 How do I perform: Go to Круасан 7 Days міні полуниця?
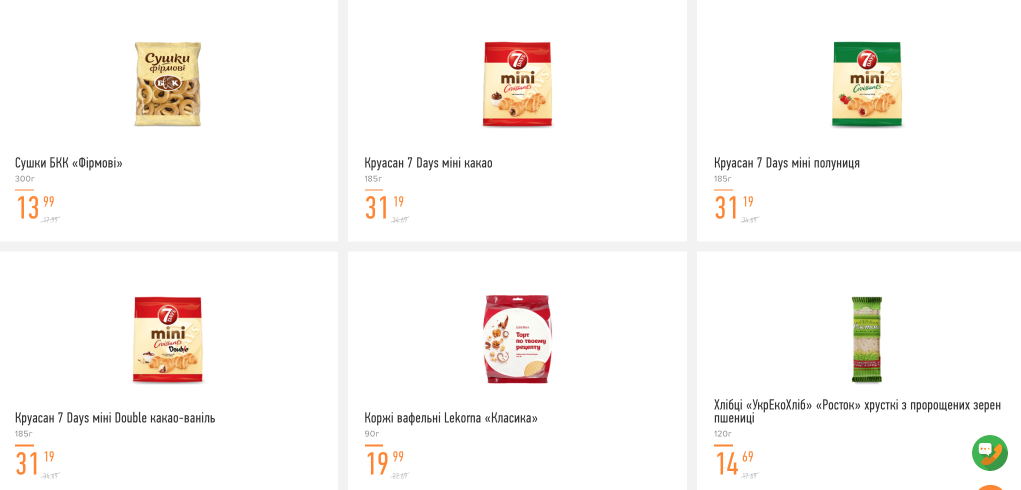click(x=786, y=163)
